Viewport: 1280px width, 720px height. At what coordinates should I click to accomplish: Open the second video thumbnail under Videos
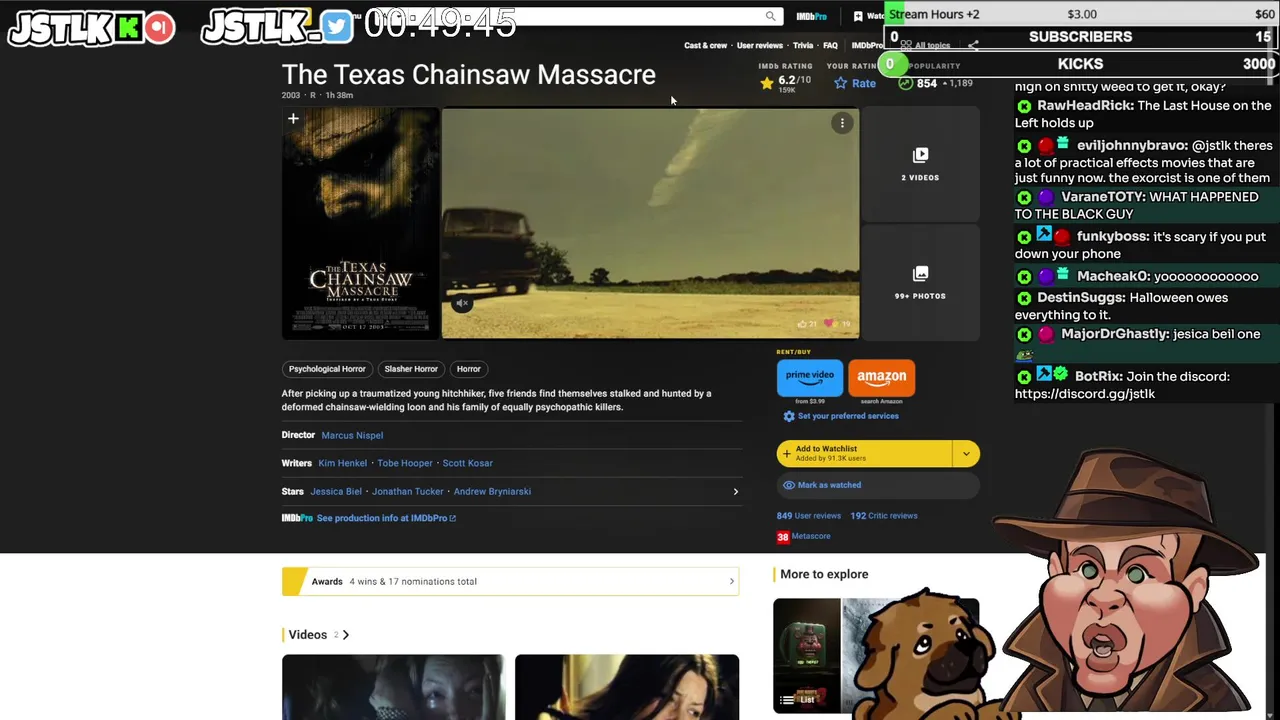tap(627, 687)
